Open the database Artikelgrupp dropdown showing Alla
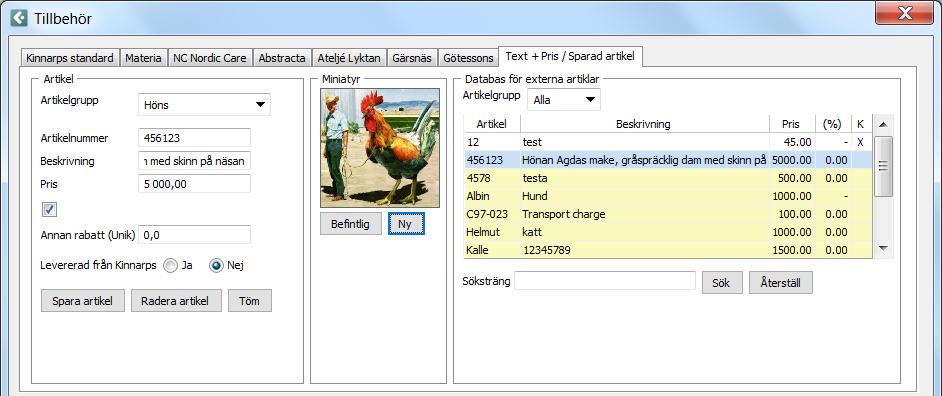The width and height of the screenshot is (942, 396). pyautogui.click(x=564, y=100)
